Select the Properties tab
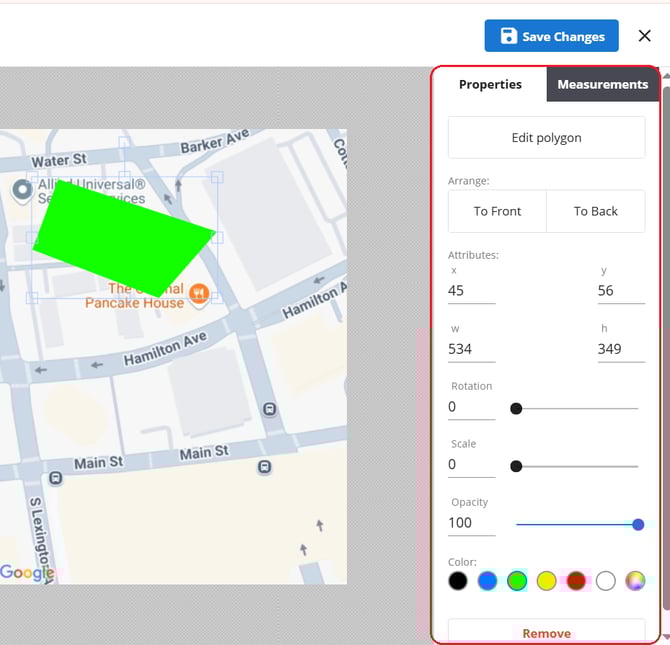670x645 pixels. click(x=490, y=84)
